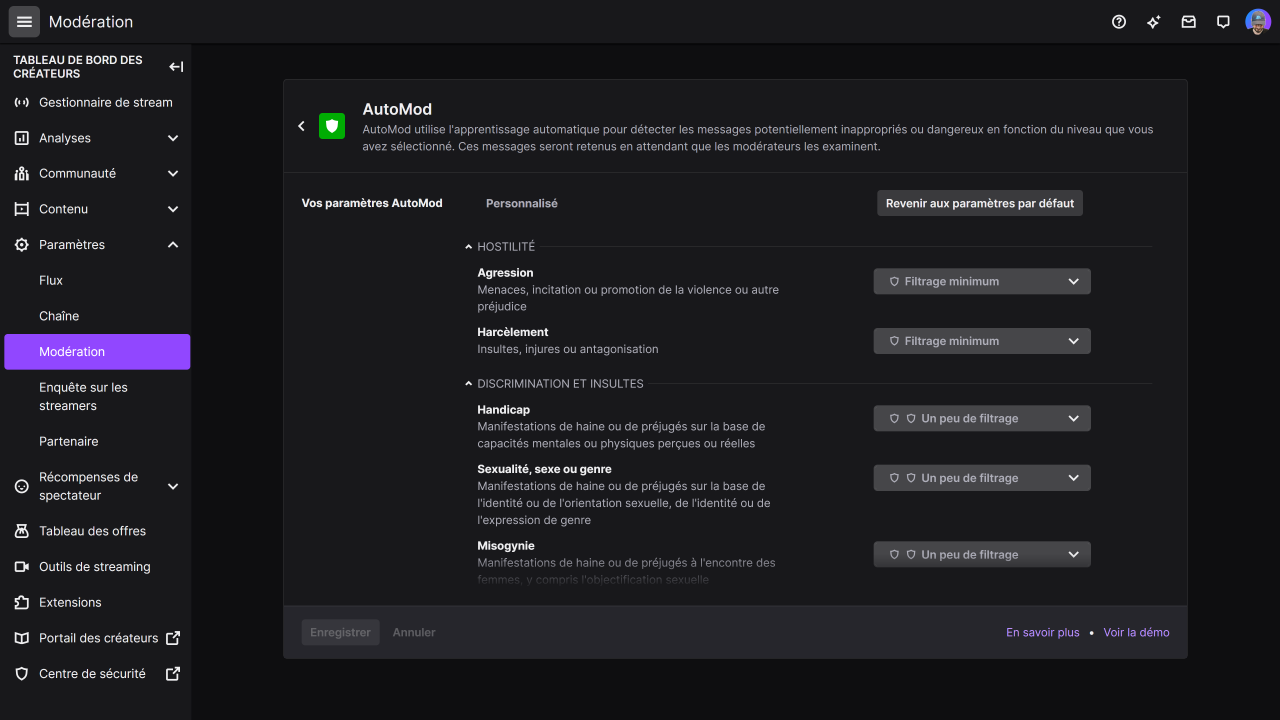Open the inbox mail icon
Image resolution: width=1280 pixels, height=720 pixels.
pos(1188,22)
